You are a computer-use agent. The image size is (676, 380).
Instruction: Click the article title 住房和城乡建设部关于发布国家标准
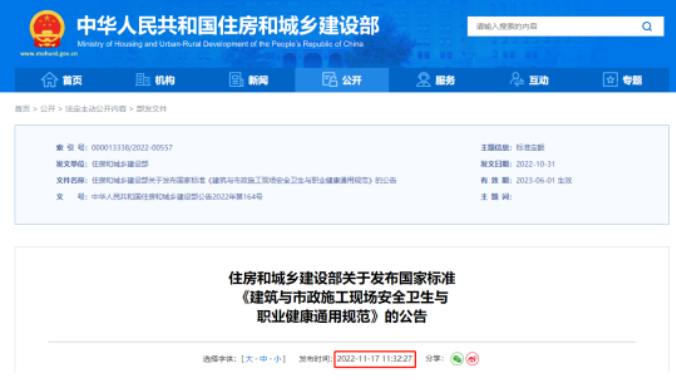(x=342, y=278)
